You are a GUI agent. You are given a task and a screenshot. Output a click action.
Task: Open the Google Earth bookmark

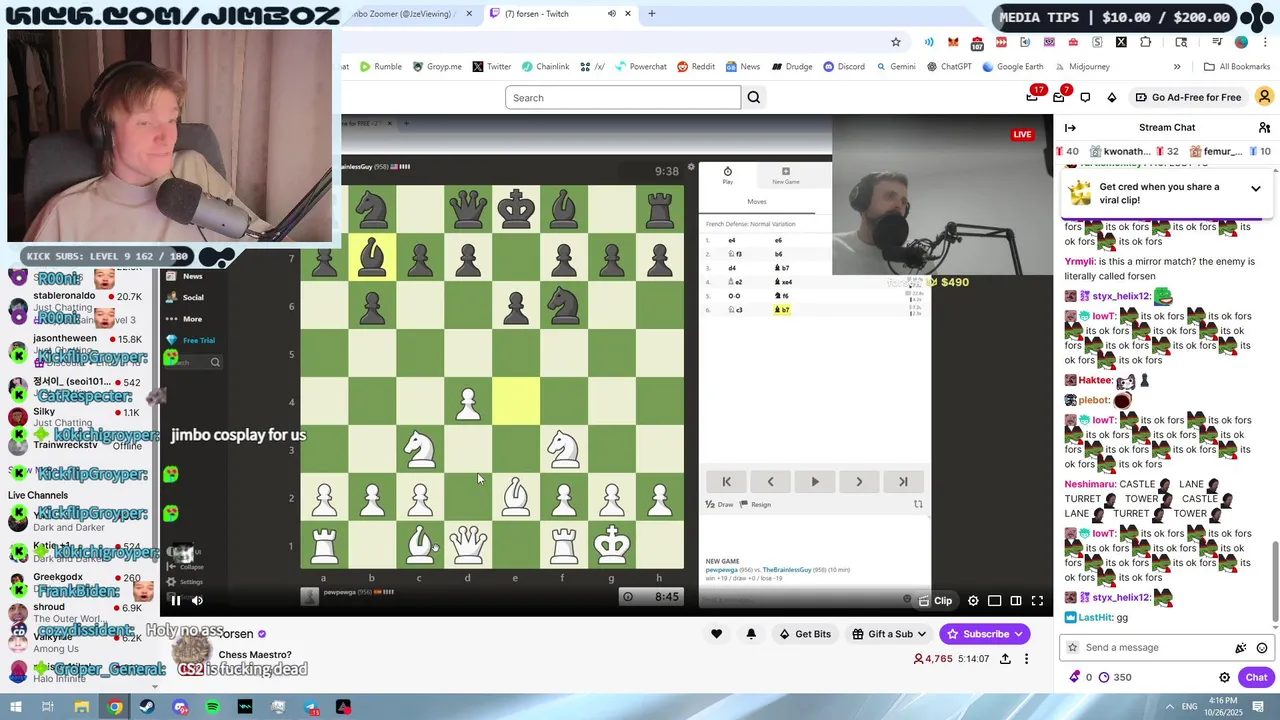pyautogui.click(x=1013, y=67)
